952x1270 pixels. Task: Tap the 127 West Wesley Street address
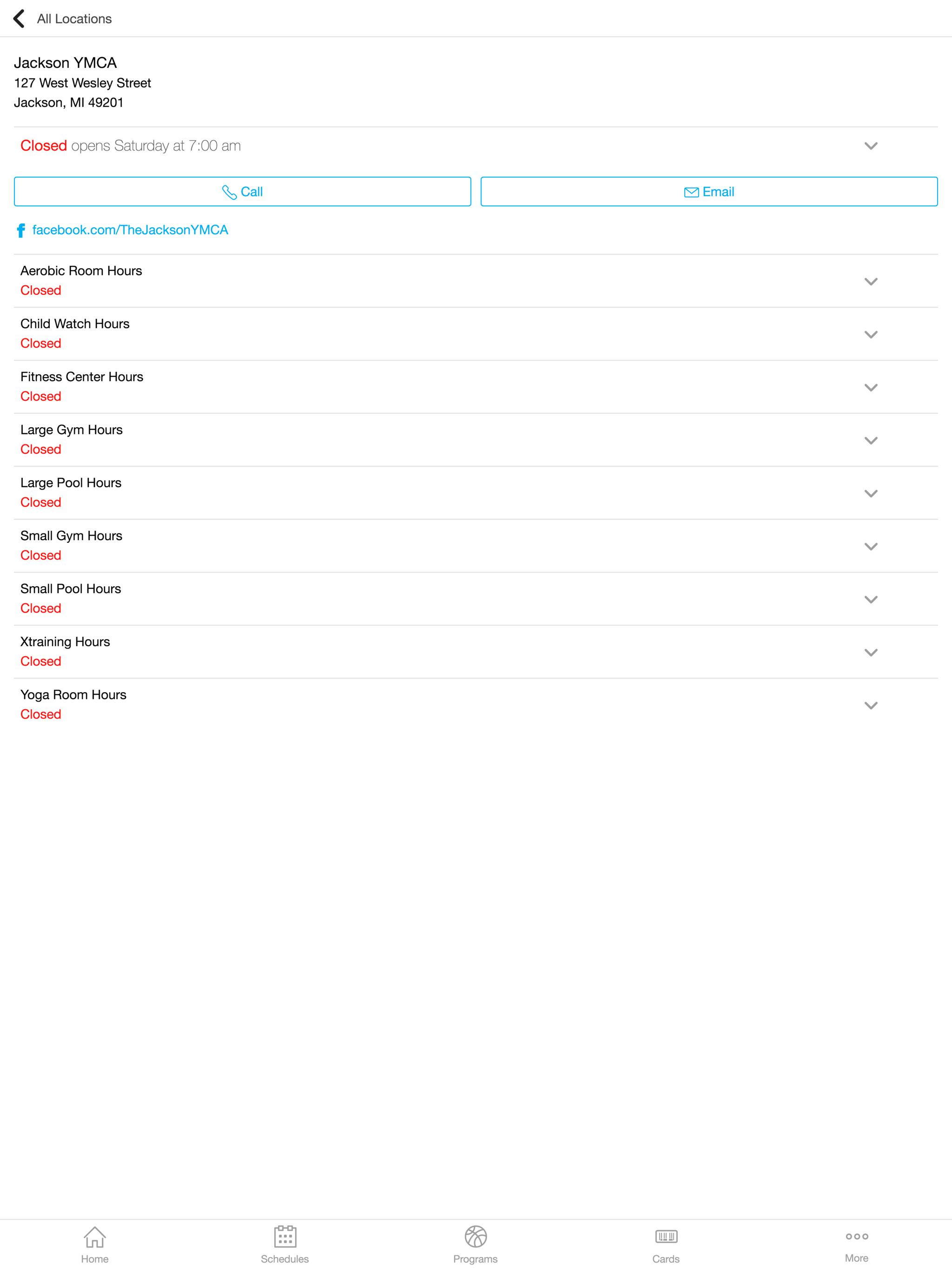(x=82, y=83)
